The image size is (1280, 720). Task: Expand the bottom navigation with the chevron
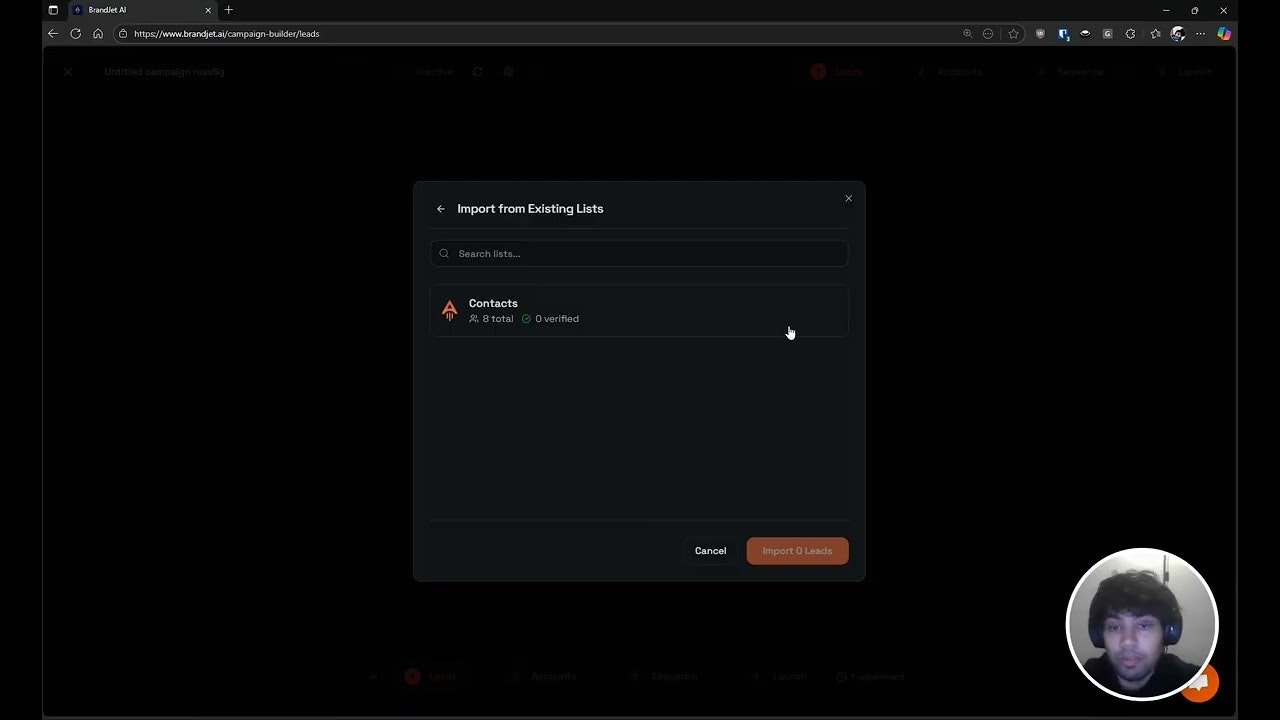(374, 676)
